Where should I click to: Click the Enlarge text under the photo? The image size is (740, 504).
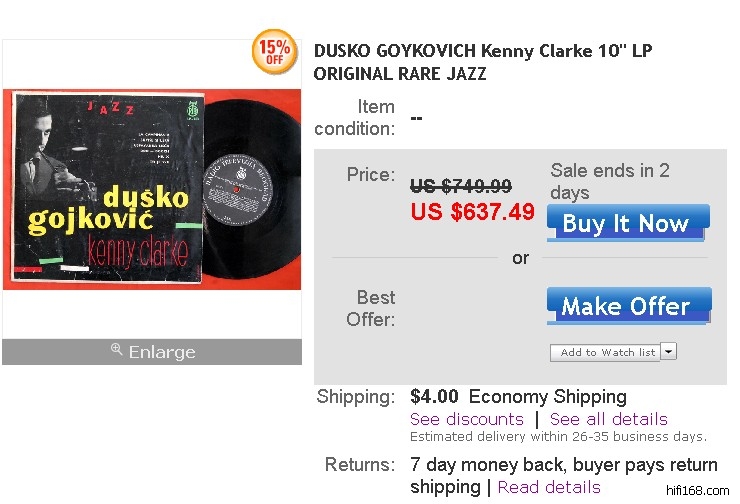click(162, 352)
